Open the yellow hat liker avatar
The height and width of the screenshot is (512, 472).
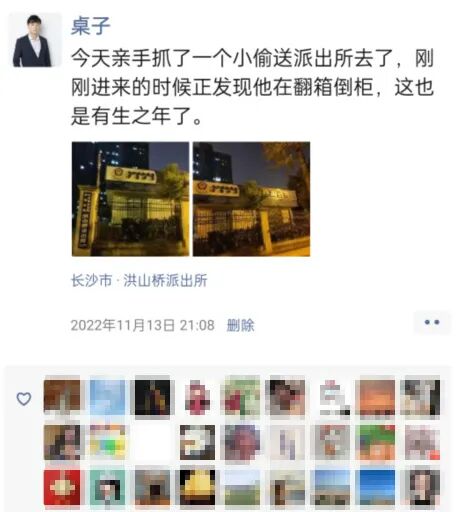[x=197, y=487]
